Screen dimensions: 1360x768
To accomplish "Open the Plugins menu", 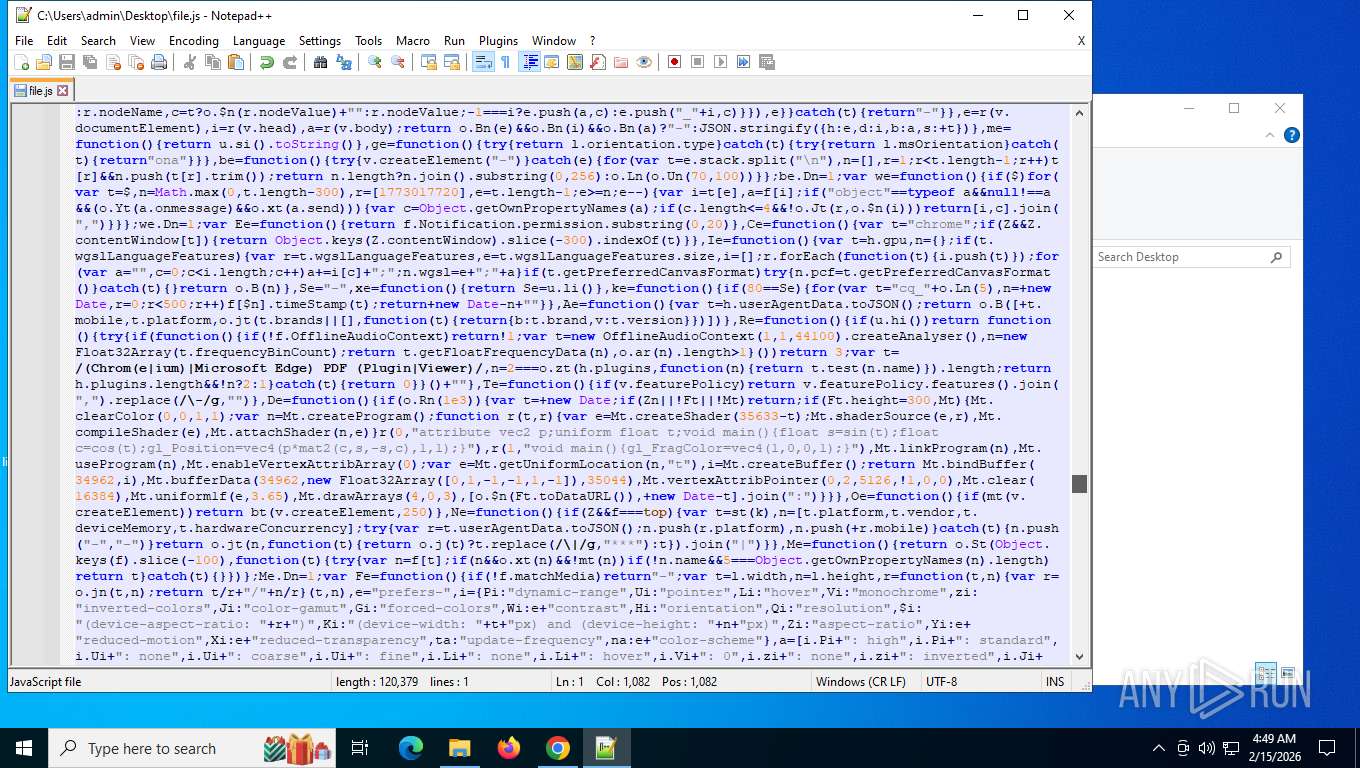I will [498, 41].
